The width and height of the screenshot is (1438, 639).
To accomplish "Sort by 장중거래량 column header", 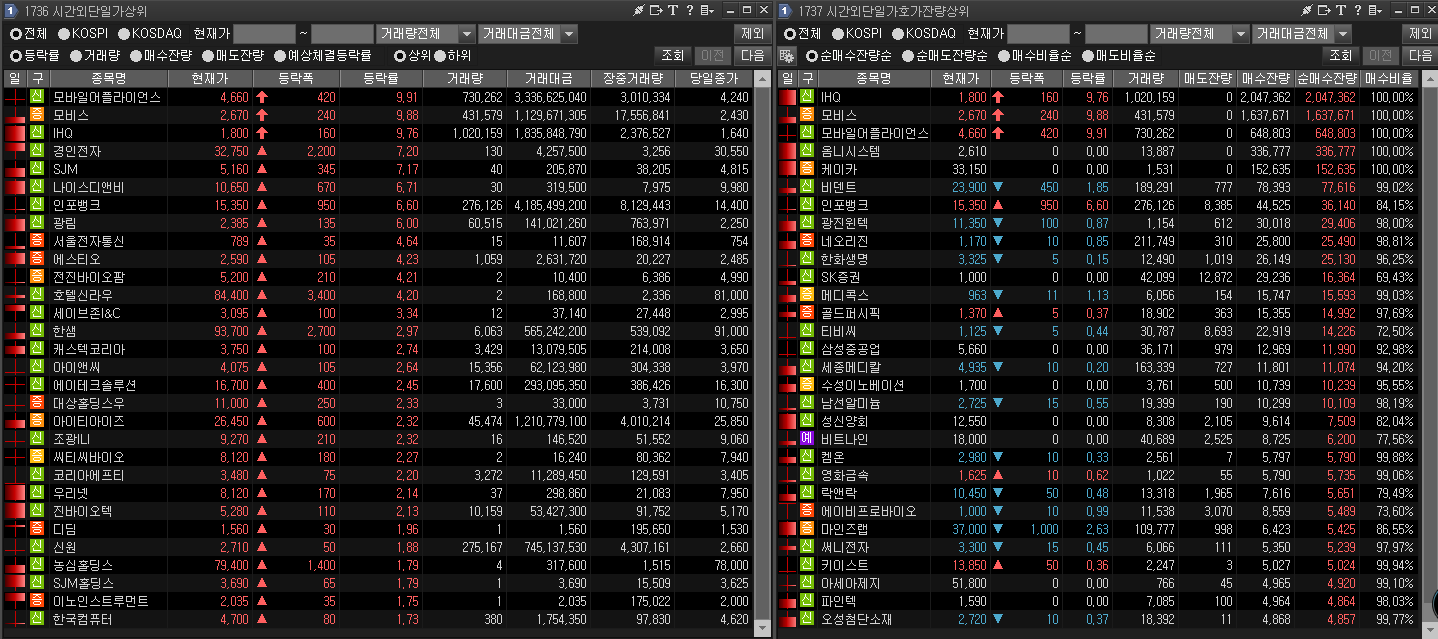I will (x=632, y=78).
